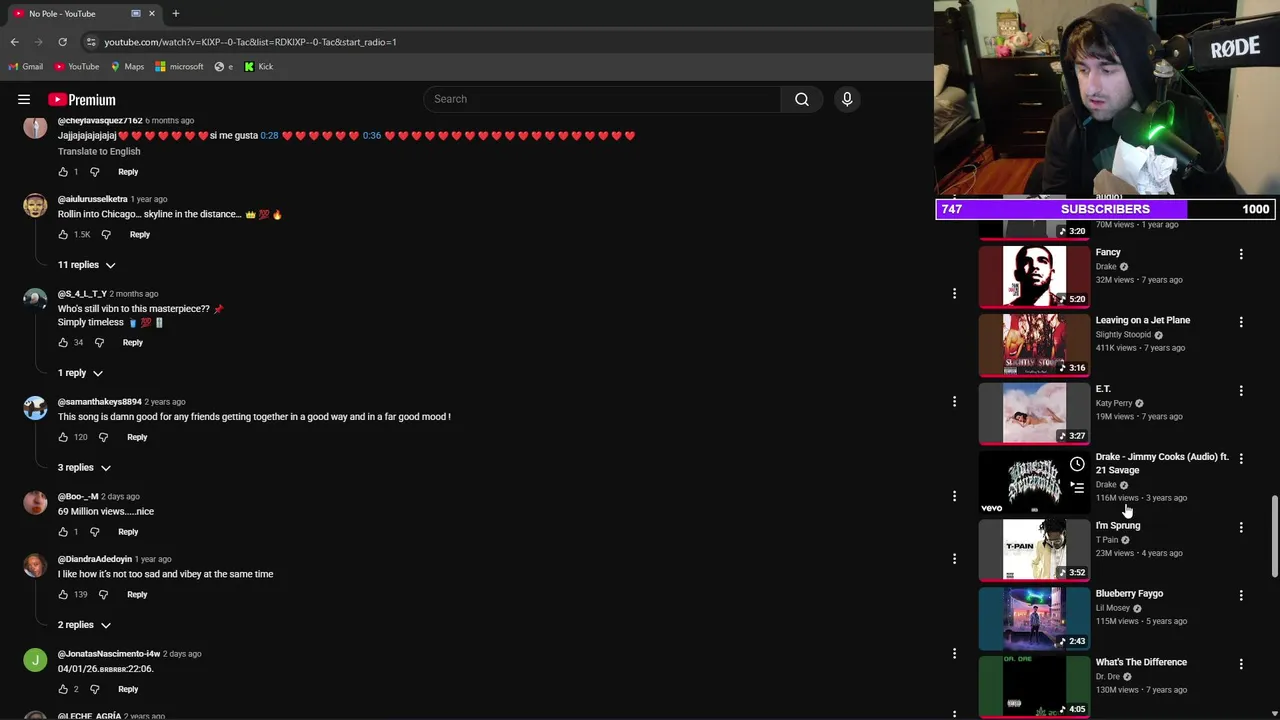Expand the 2 replies thread
Viewport: 1280px width, 720px height.
(x=84, y=625)
